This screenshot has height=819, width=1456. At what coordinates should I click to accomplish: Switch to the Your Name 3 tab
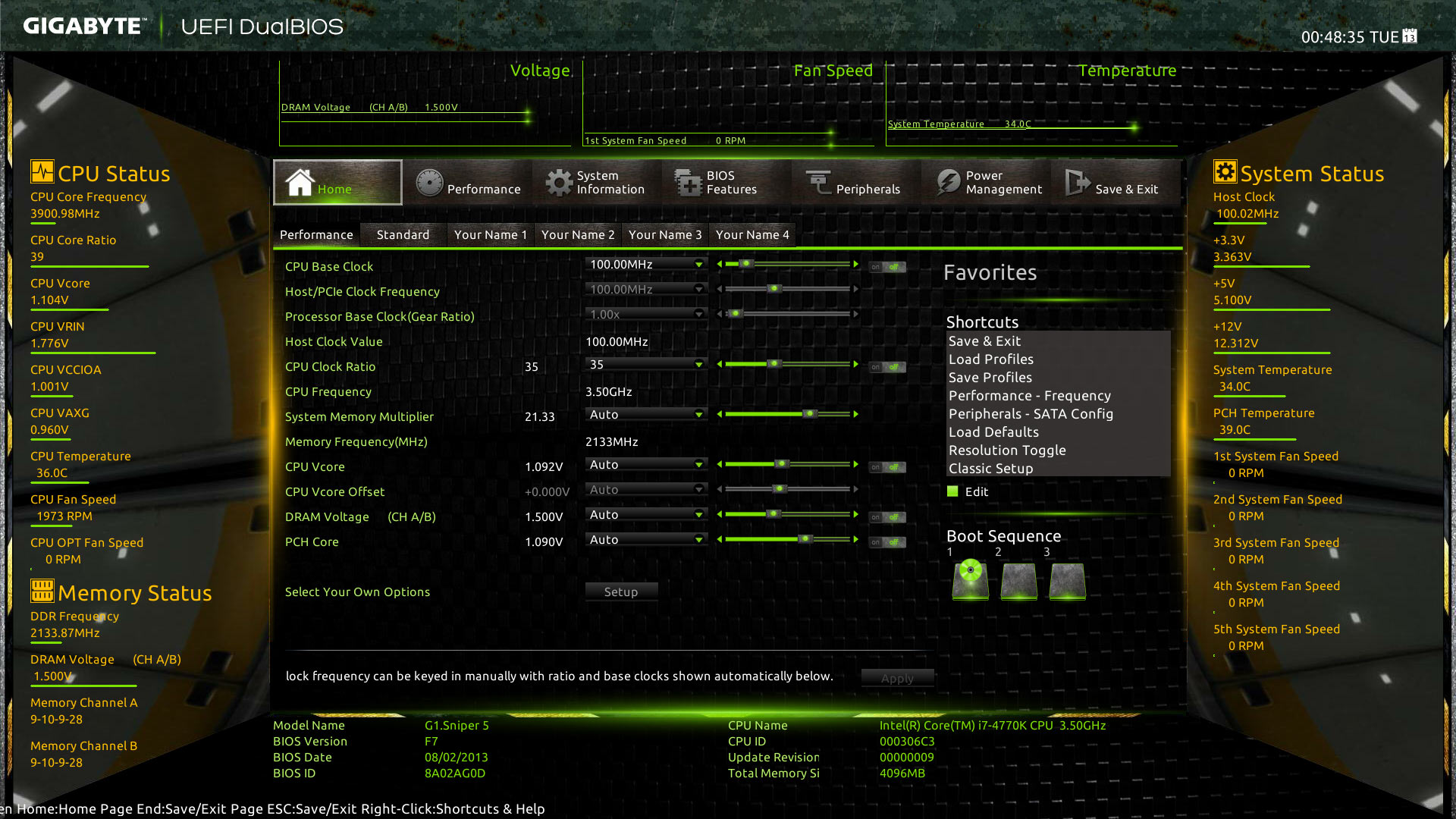(x=665, y=235)
